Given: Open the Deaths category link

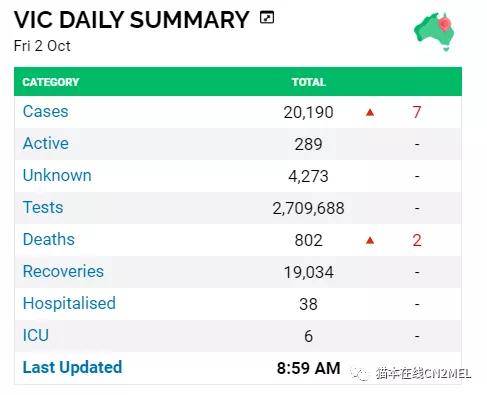Looking at the screenshot, I should click(49, 239).
